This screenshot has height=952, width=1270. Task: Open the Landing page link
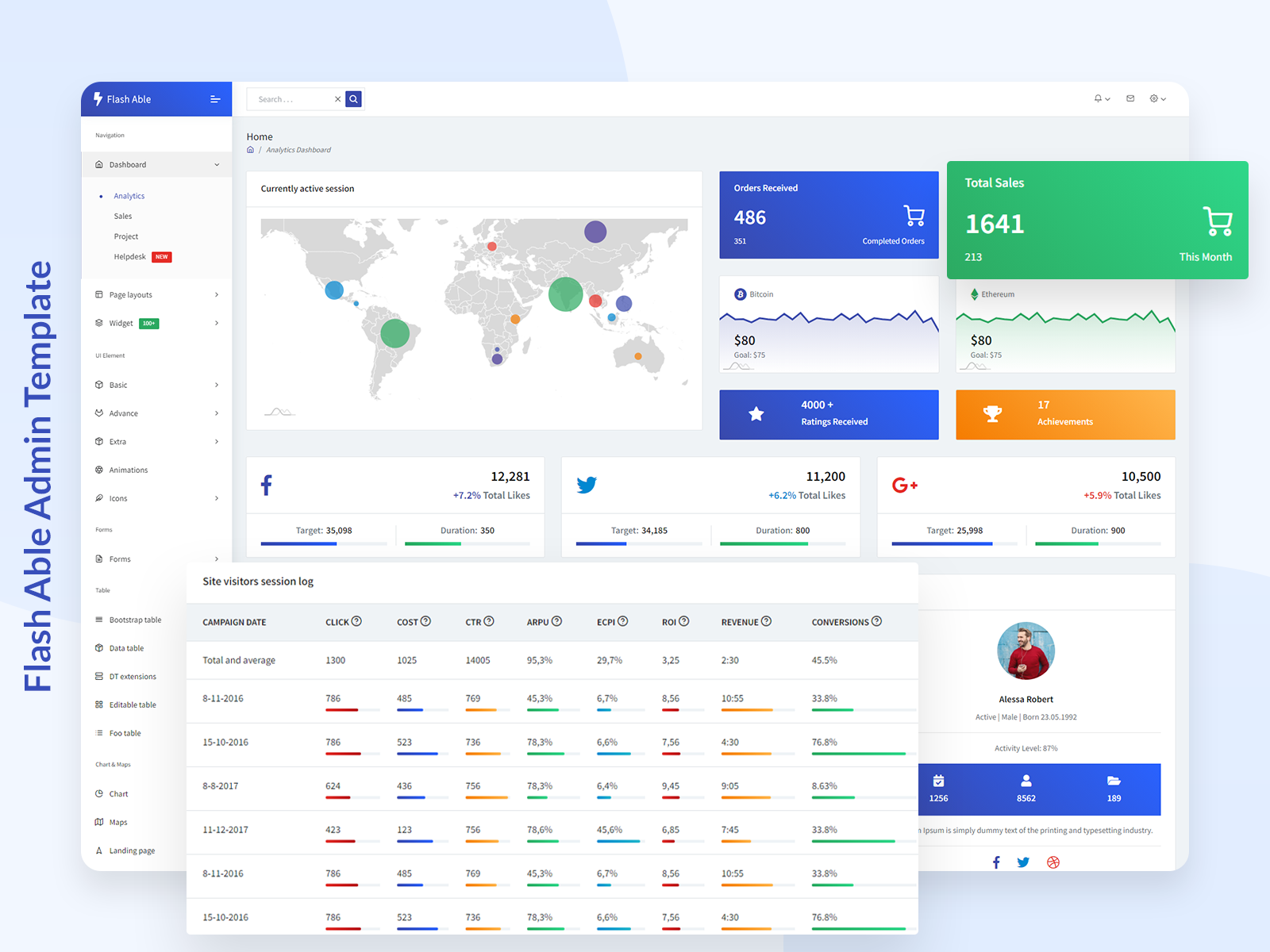131,850
